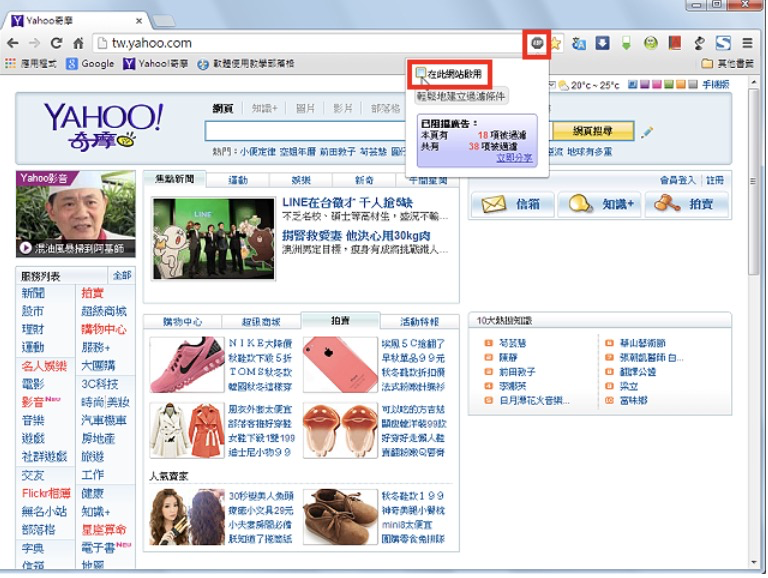Play the Yahoo影音 video thumbnail
The image size is (768, 578).
[x=76, y=214]
